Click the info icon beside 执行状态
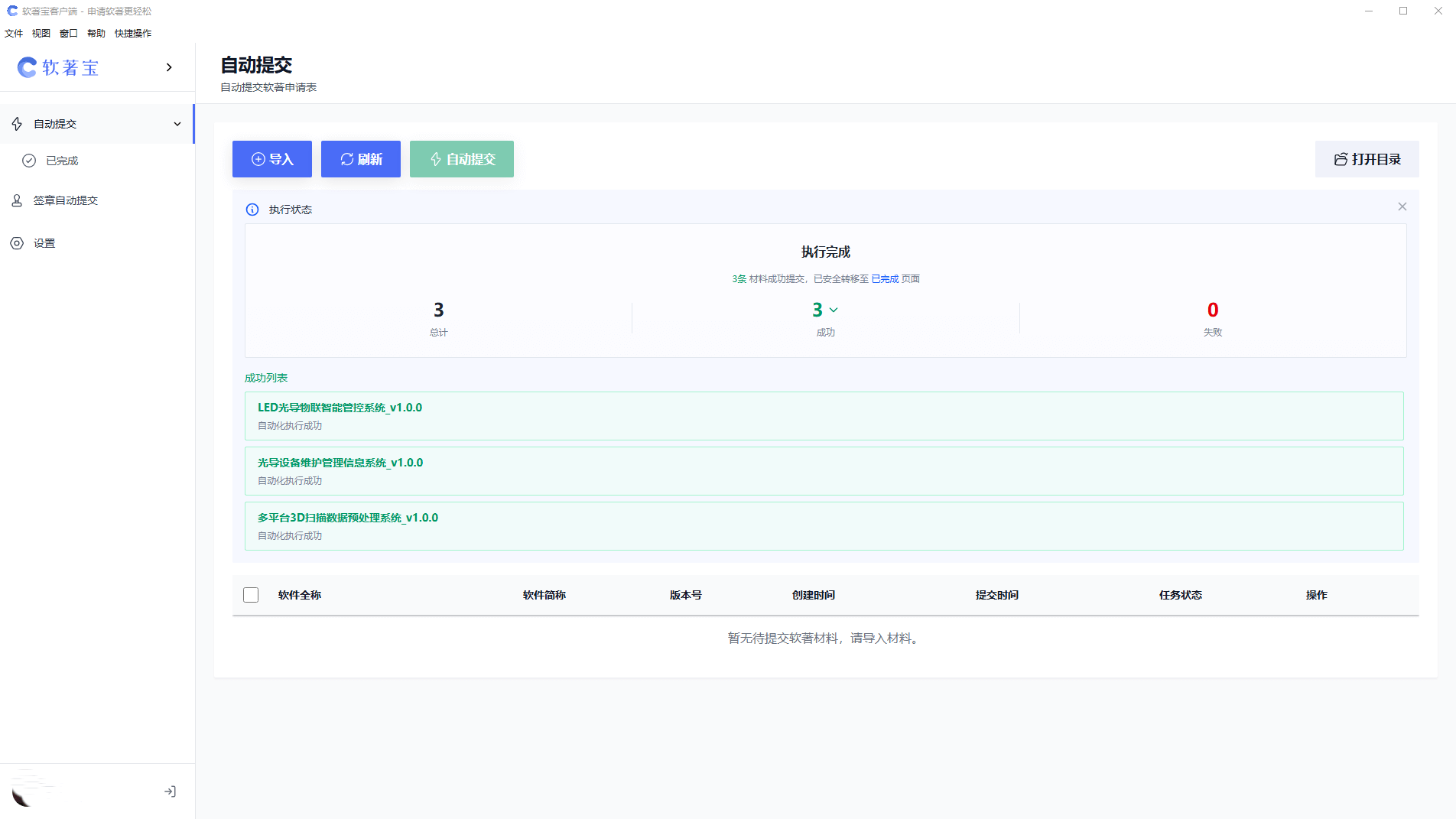The image size is (1456, 819). pyautogui.click(x=252, y=210)
